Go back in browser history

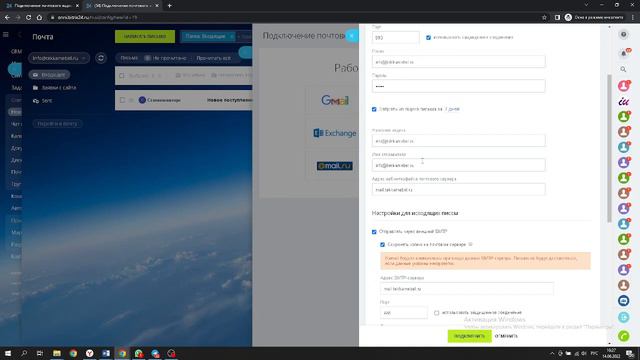point(7,18)
